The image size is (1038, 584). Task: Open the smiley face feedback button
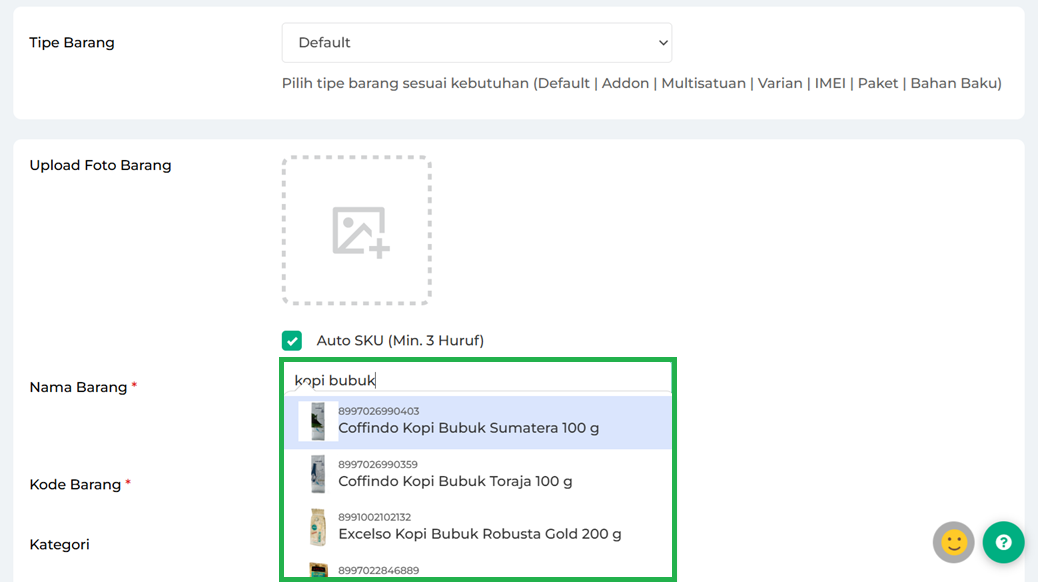(954, 542)
